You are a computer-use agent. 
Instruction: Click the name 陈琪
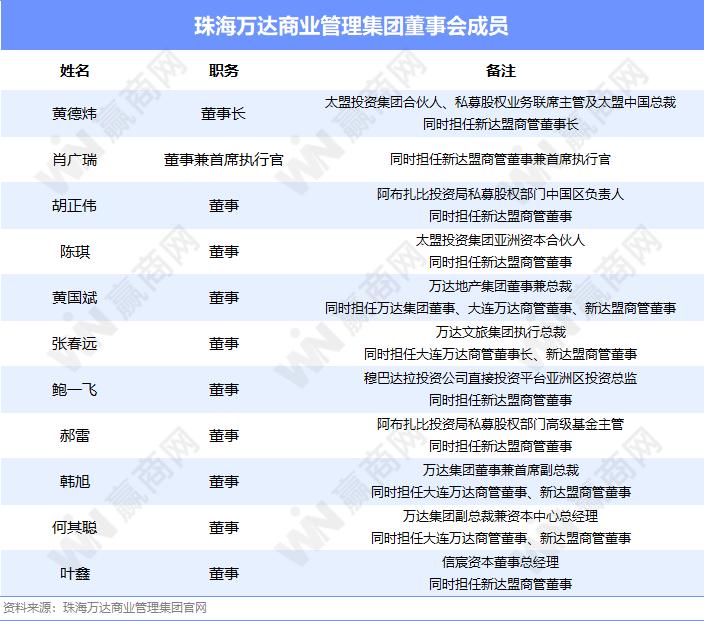(x=75, y=251)
